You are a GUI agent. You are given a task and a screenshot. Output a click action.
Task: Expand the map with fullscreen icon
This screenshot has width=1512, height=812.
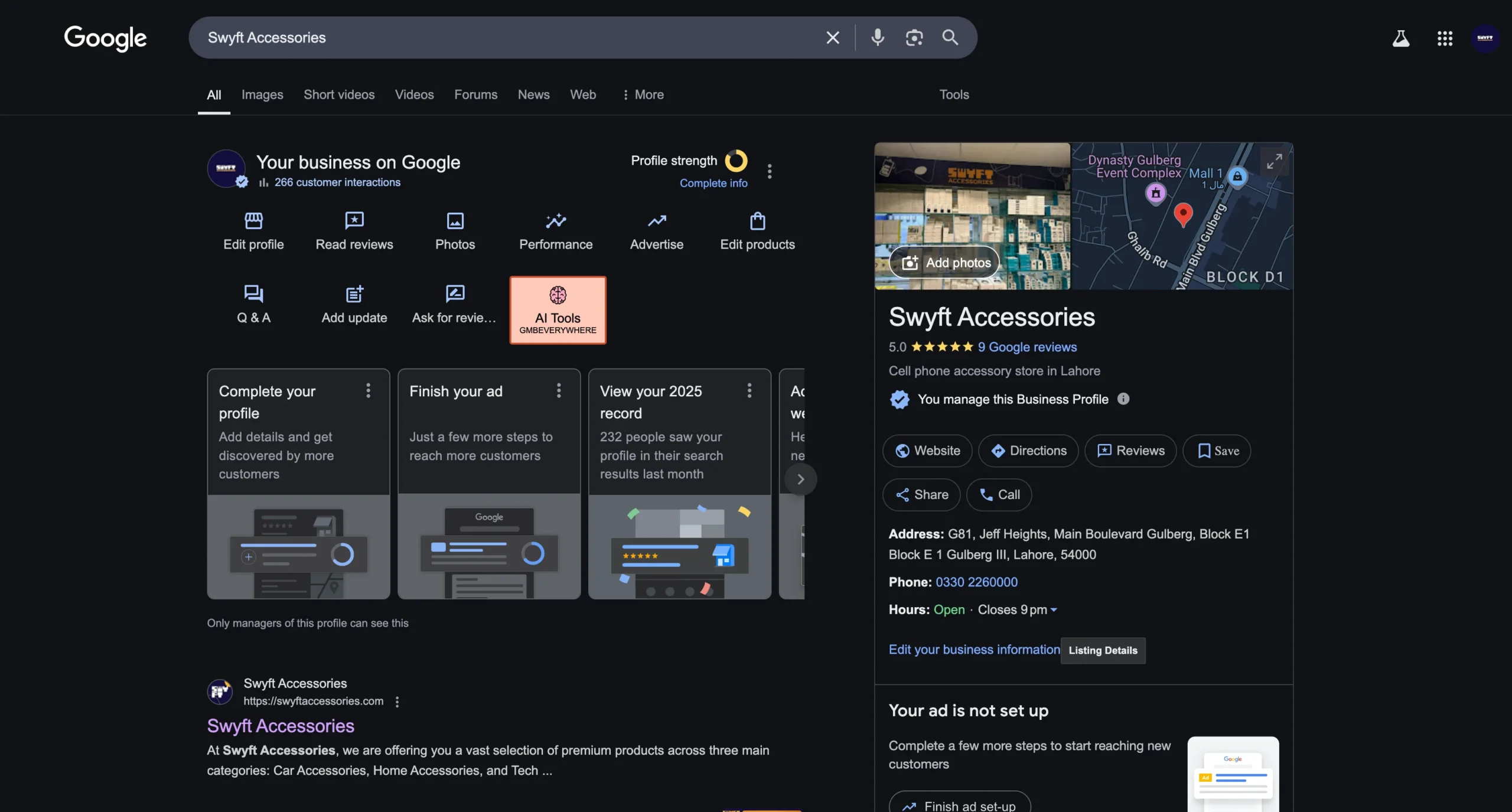1274,161
